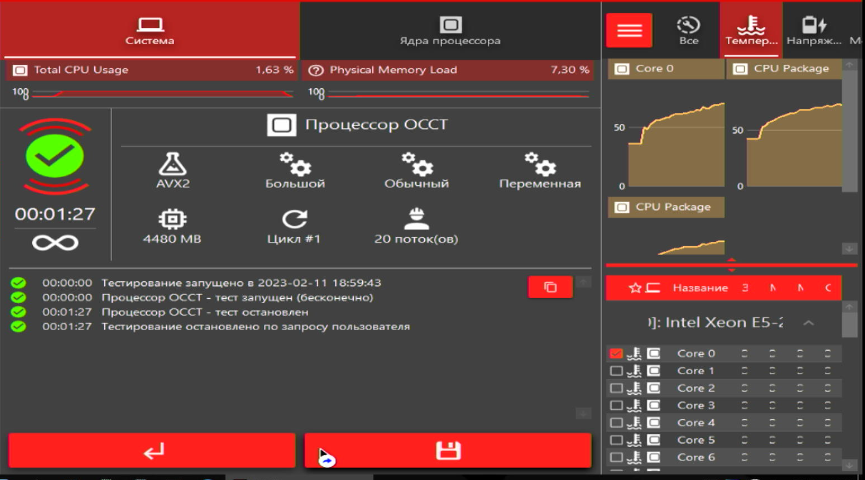Click the Total CPU Usage graph line
This screenshot has width=865, height=480.
point(163,94)
